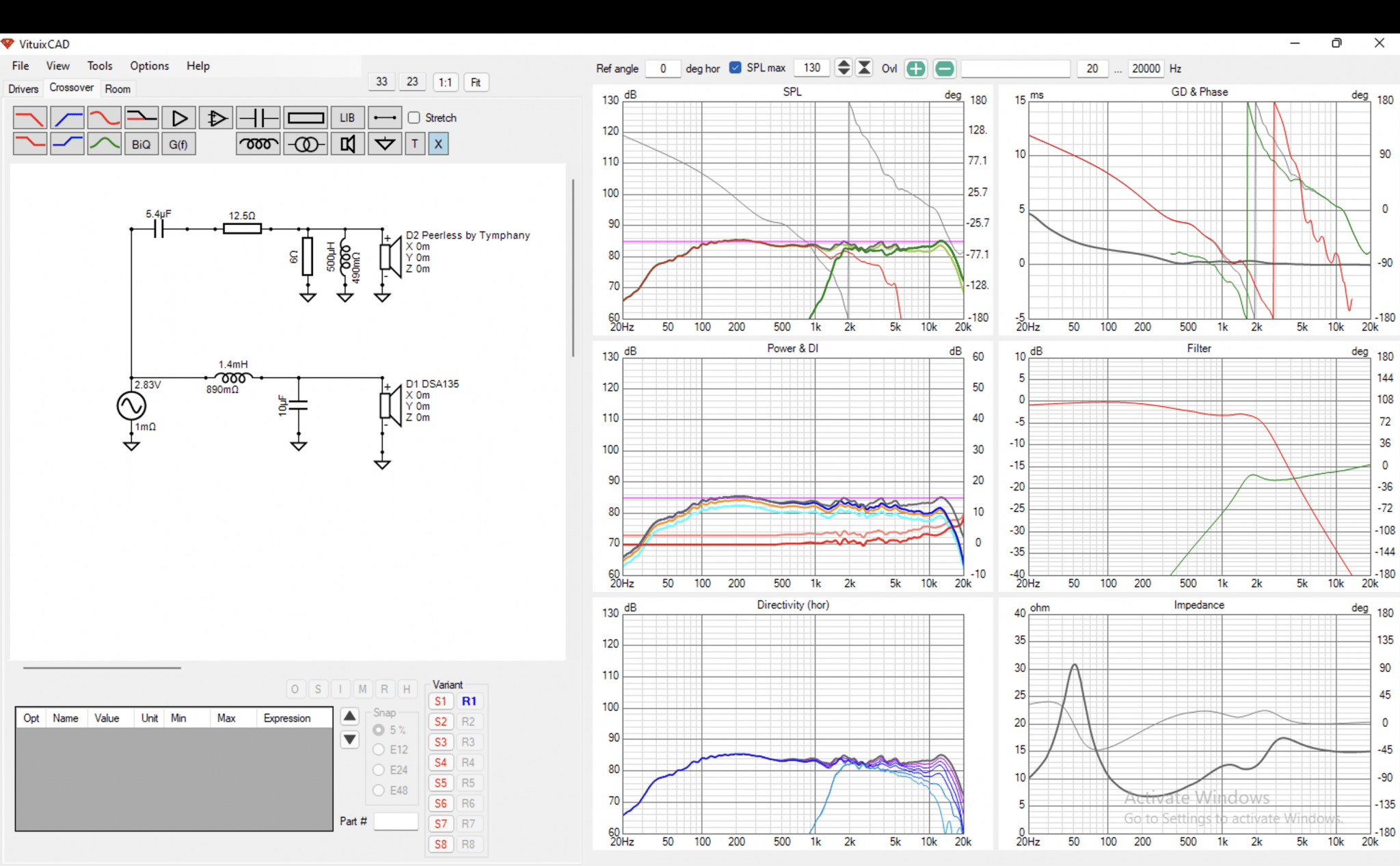The width and height of the screenshot is (1400, 866).
Task: Open the Help menu
Action: tap(198, 66)
